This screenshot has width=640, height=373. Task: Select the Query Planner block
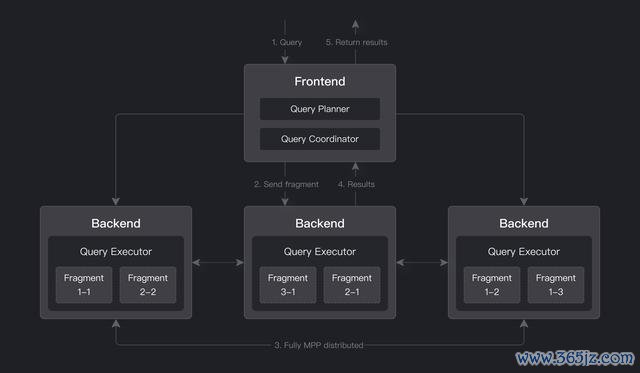coord(320,109)
